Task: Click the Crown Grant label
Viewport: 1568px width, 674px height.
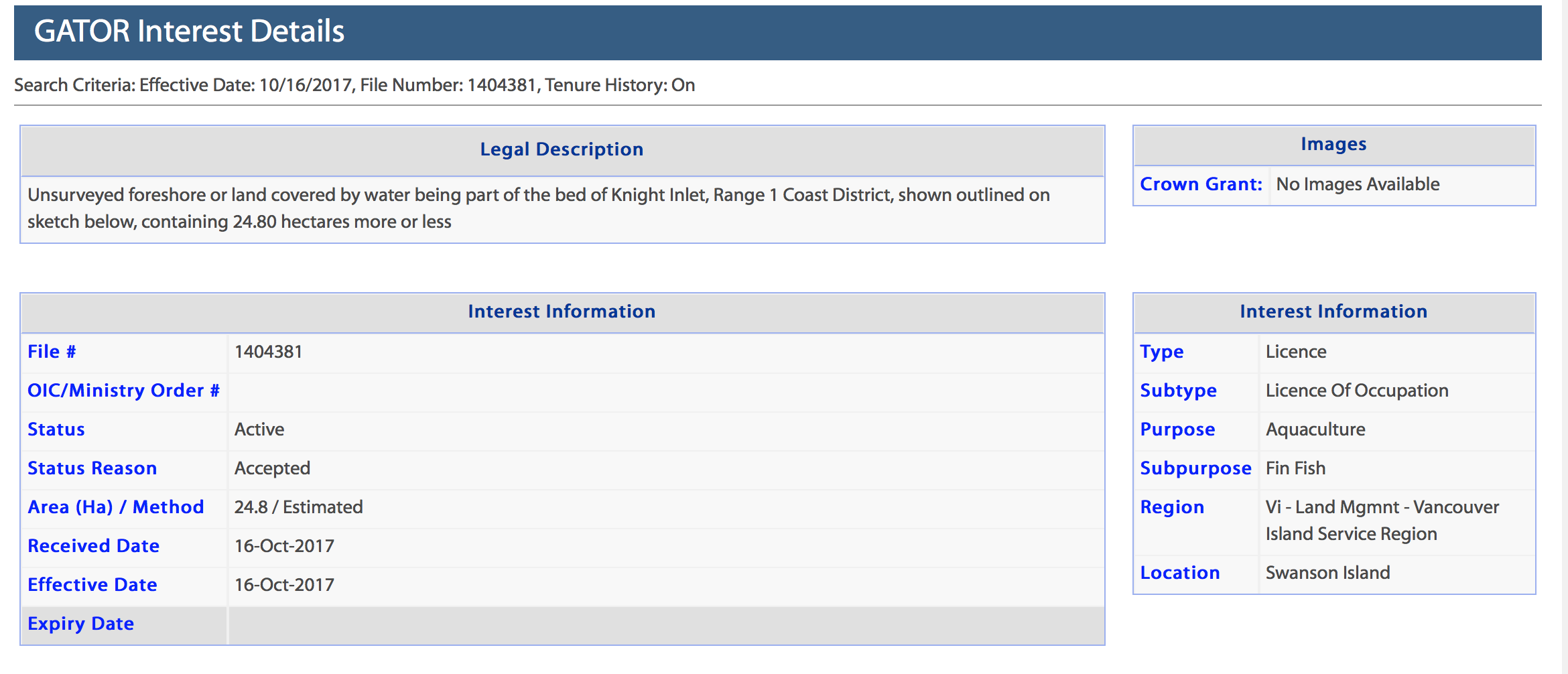Action: 1201,184
